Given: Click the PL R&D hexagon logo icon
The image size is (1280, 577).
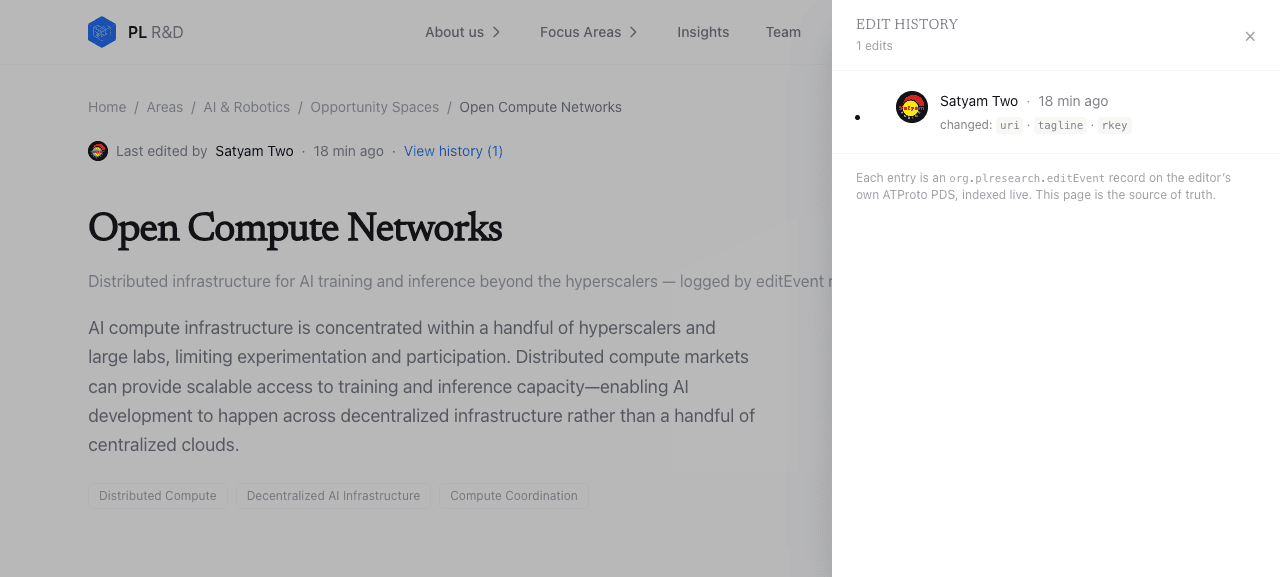Looking at the screenshot, I should [x=102, y=32].
